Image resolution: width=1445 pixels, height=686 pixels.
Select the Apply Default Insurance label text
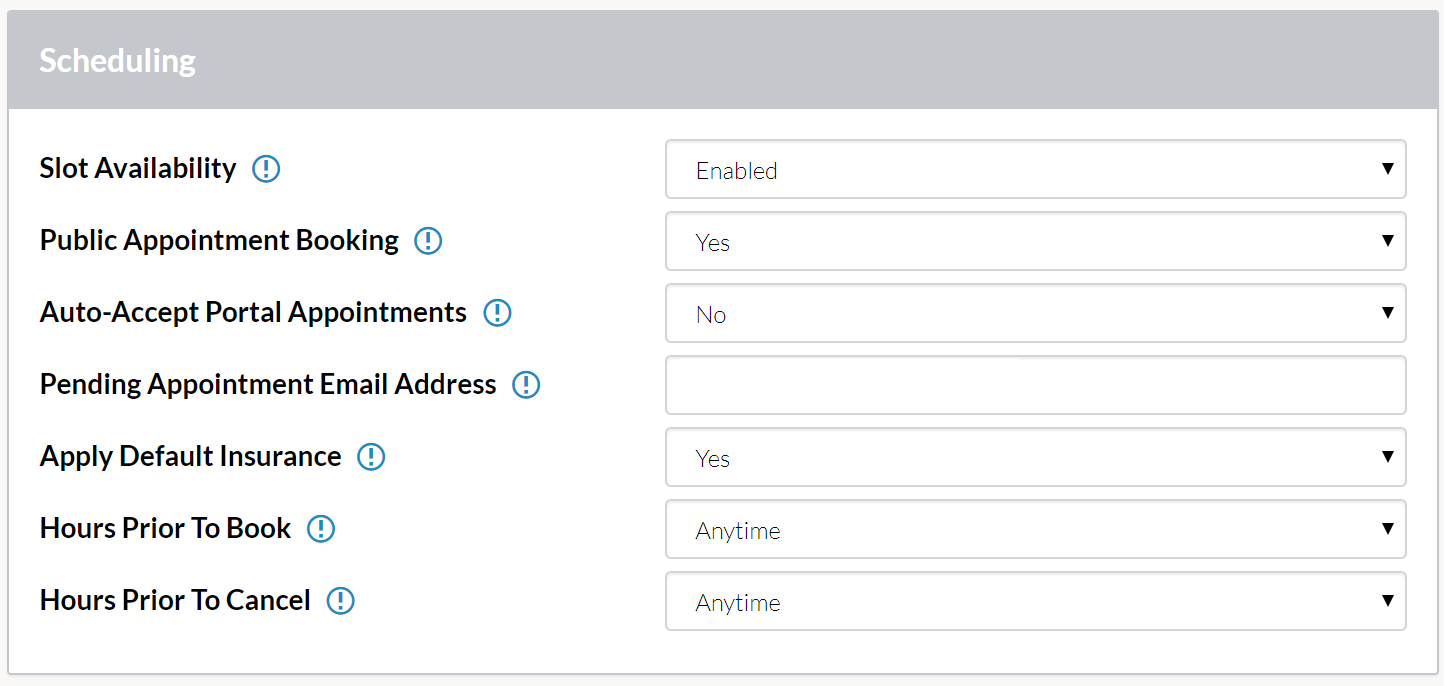click(x=191, y=456)
